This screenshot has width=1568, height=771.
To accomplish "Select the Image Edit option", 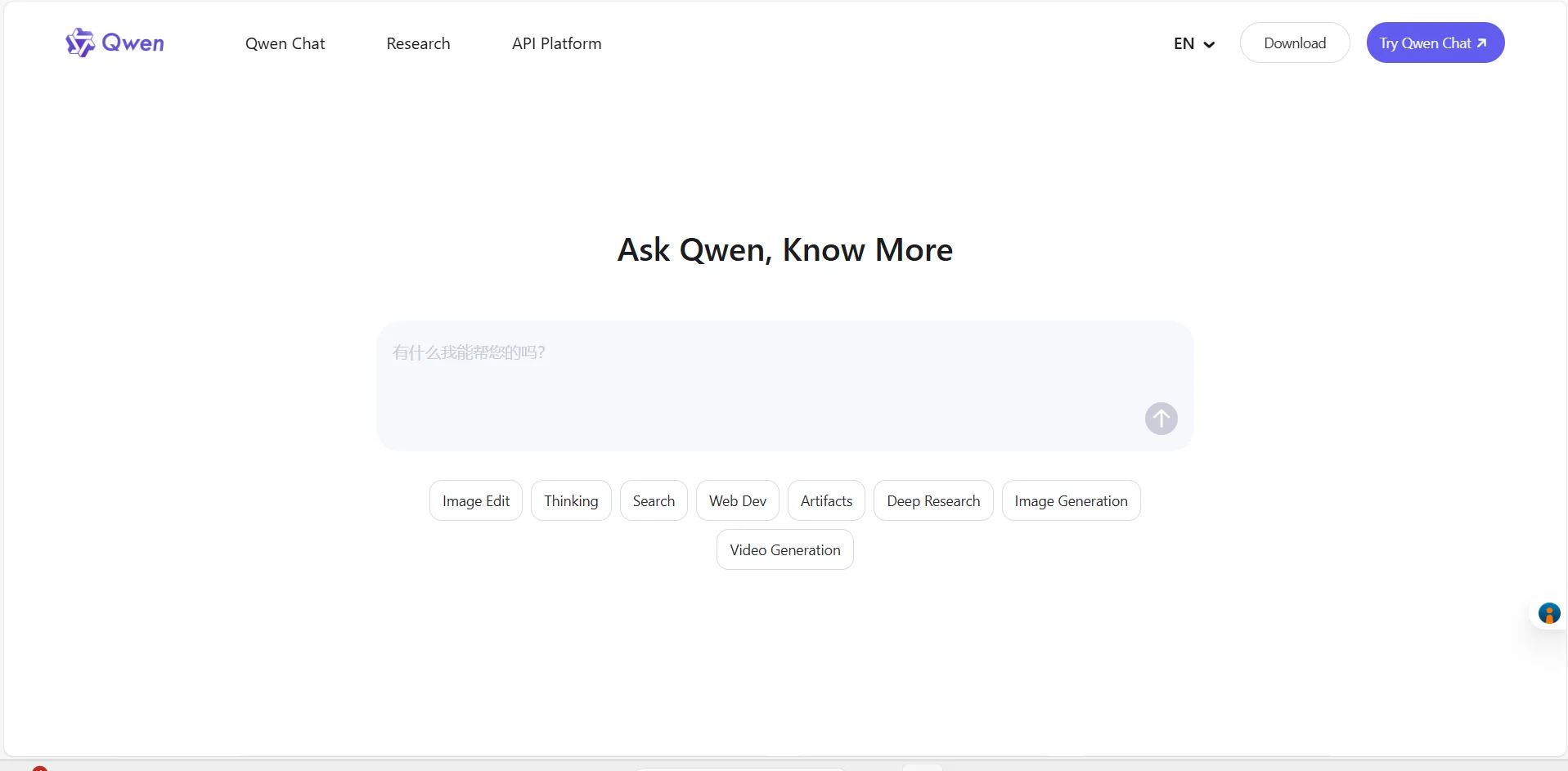I will click(475, 500).
